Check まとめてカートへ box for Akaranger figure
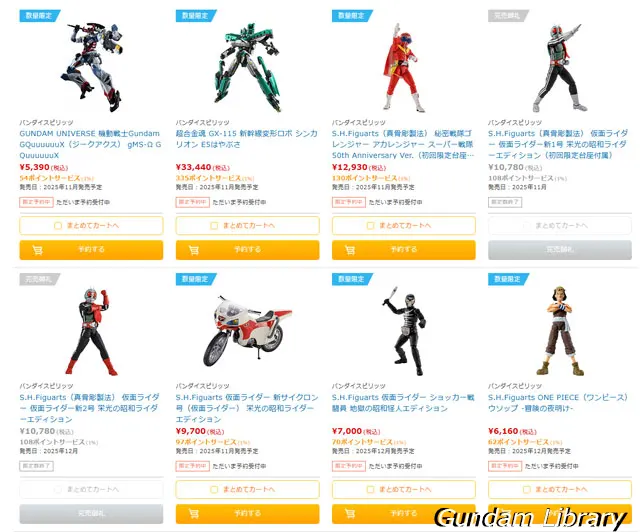 click(x=371, y=225)
